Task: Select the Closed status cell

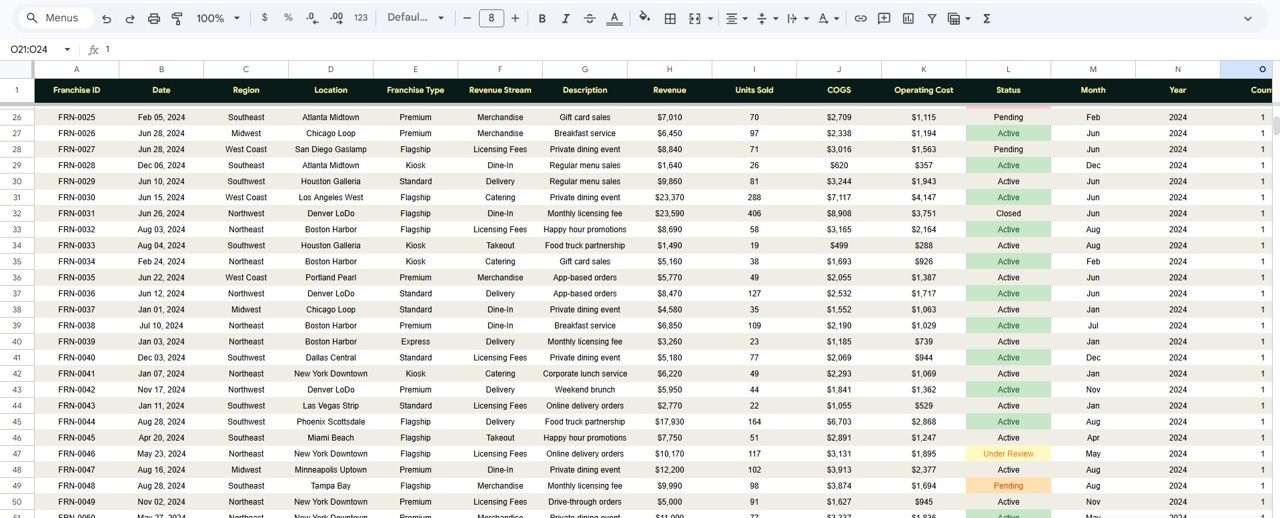Action: click(x=1008, y=213)
